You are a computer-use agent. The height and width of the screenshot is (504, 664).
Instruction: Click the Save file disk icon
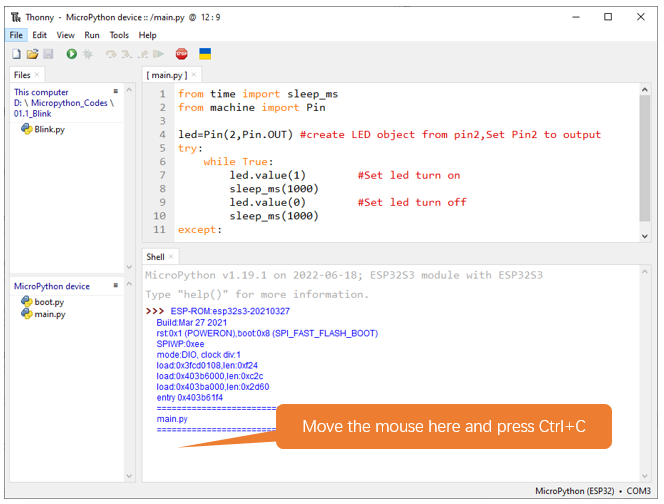48,54
